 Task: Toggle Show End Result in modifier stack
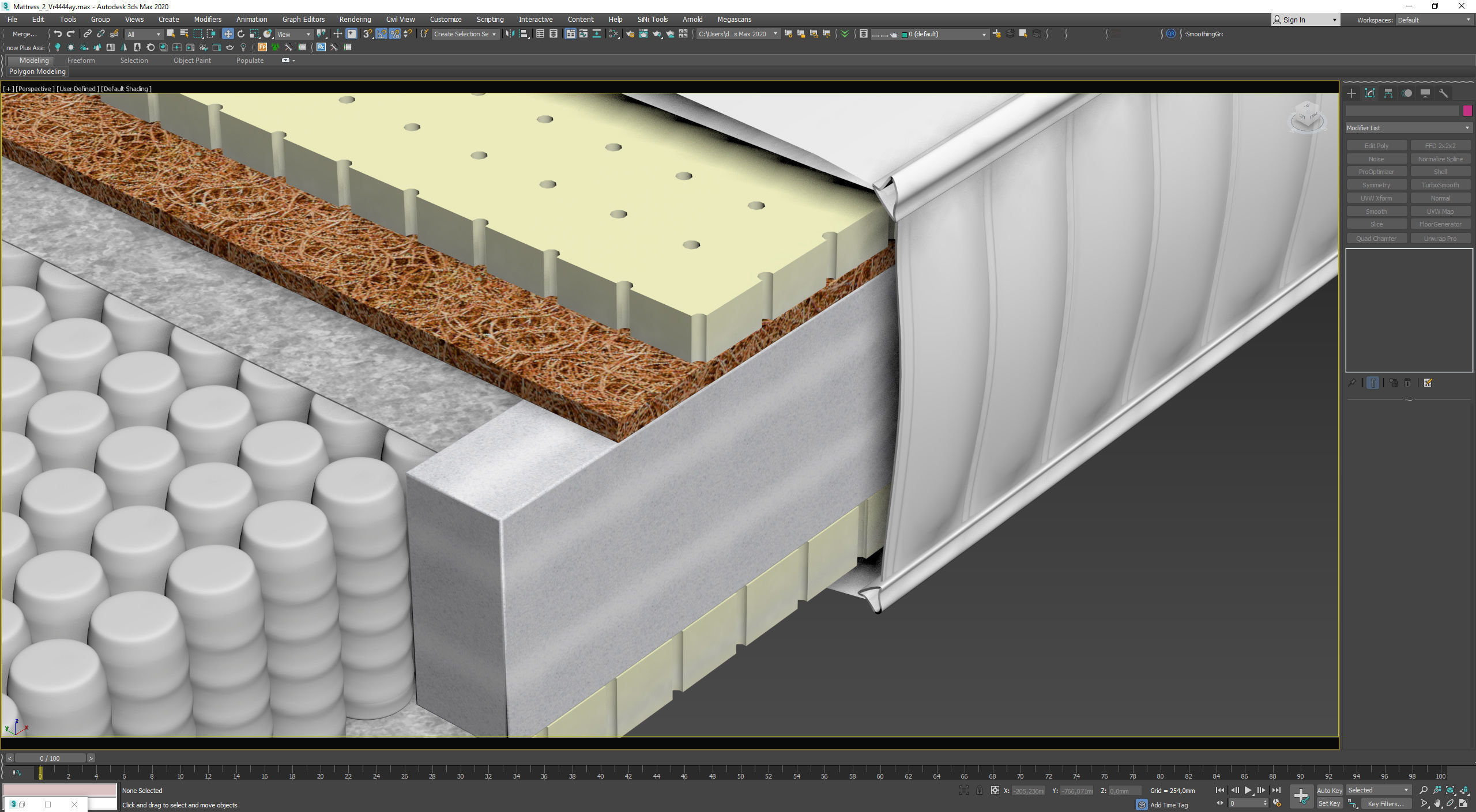pyautogui.click(x=1373, y=383)
